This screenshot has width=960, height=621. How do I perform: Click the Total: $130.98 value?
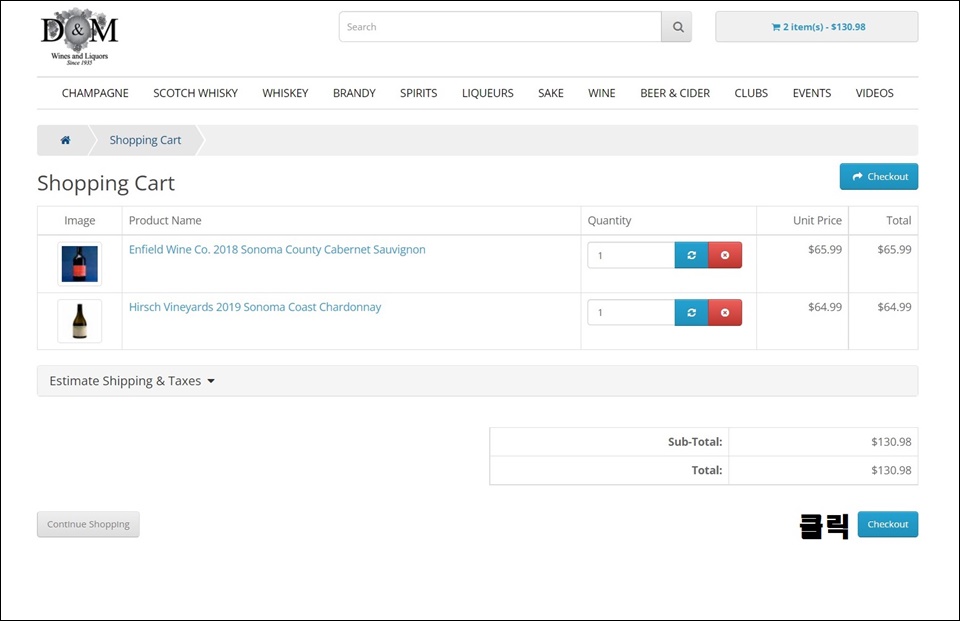(x=891, y=470)
